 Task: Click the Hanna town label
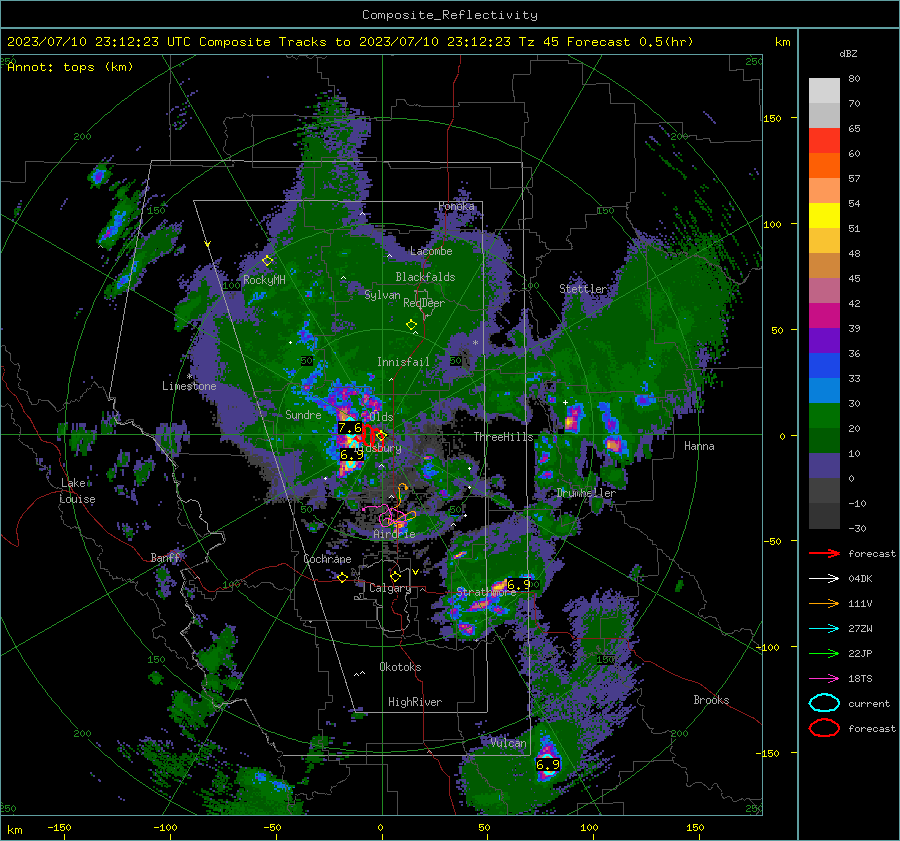point(699,446)
